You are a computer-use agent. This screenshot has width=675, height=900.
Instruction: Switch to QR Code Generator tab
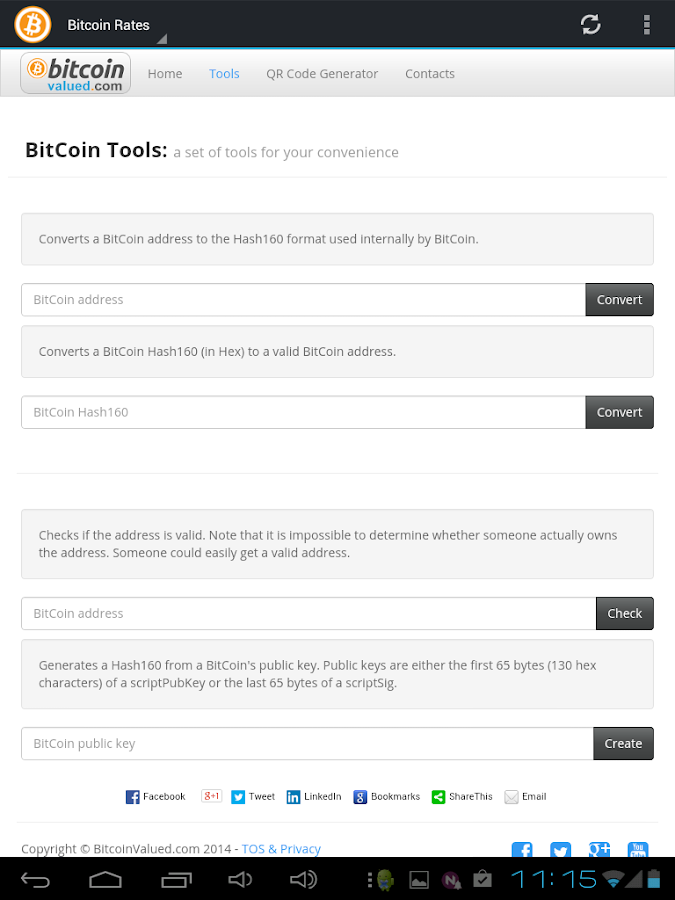pos(322,74)
